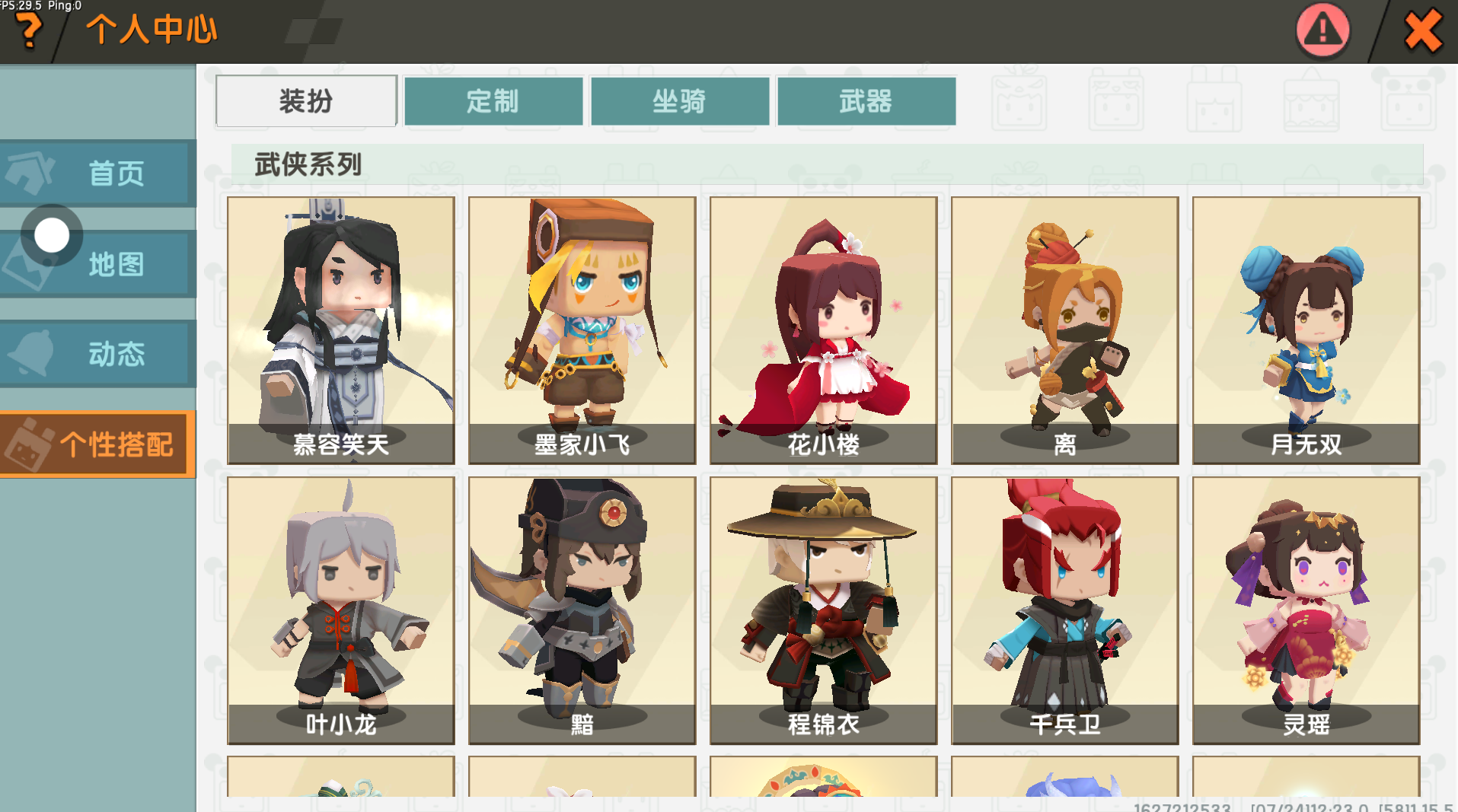Pick the 月无双 character card
The height and width of the screenshot is (812, 1458).
coord(1306,330)
